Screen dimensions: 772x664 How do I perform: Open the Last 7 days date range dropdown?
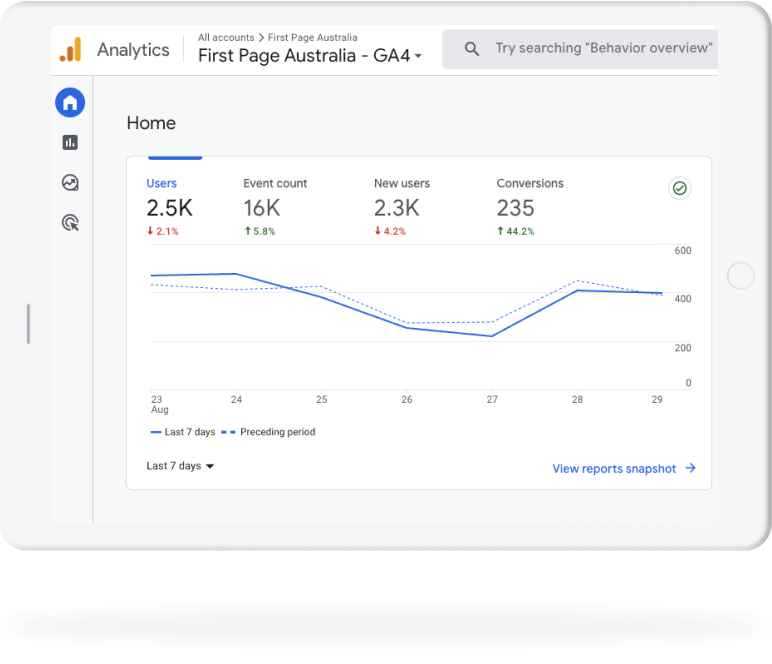pyautogui.click(x=180, y=466)
